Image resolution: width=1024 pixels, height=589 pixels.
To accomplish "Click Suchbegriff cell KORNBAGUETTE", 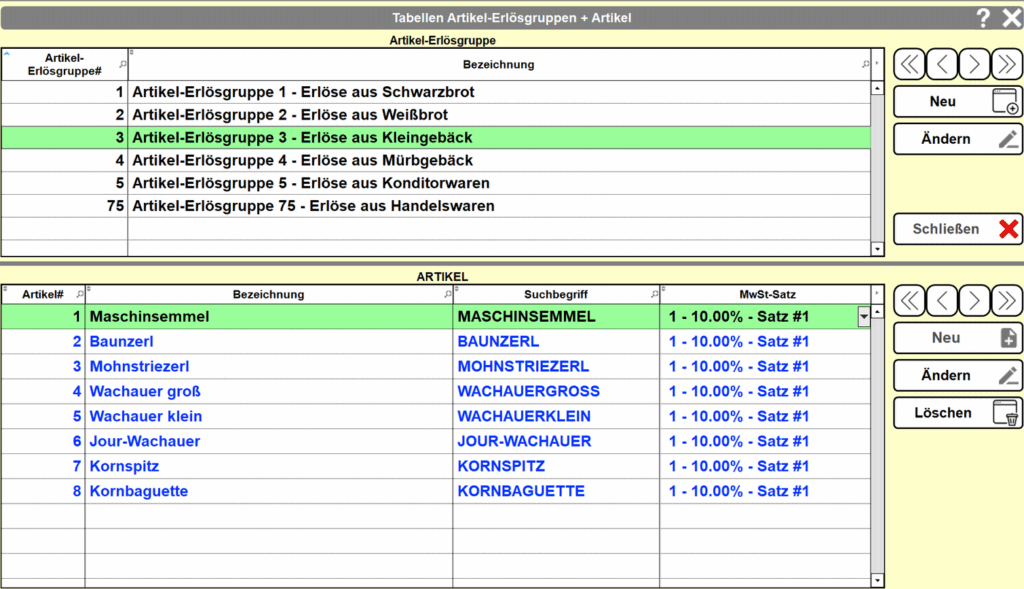I will coord(556,491).
